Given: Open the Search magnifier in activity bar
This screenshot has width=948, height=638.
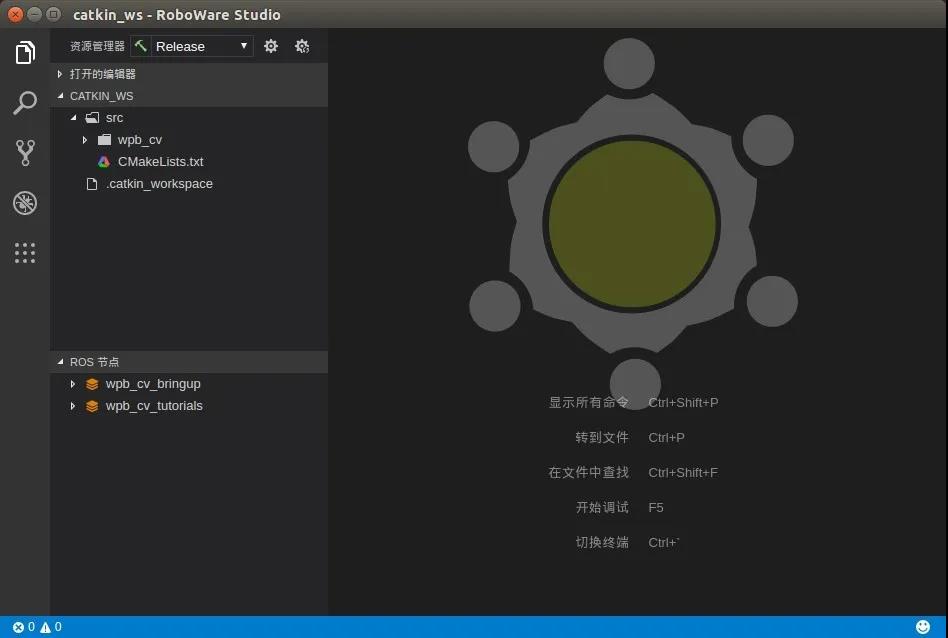Looking at the screenshot, I should click(x=25, y=103).
